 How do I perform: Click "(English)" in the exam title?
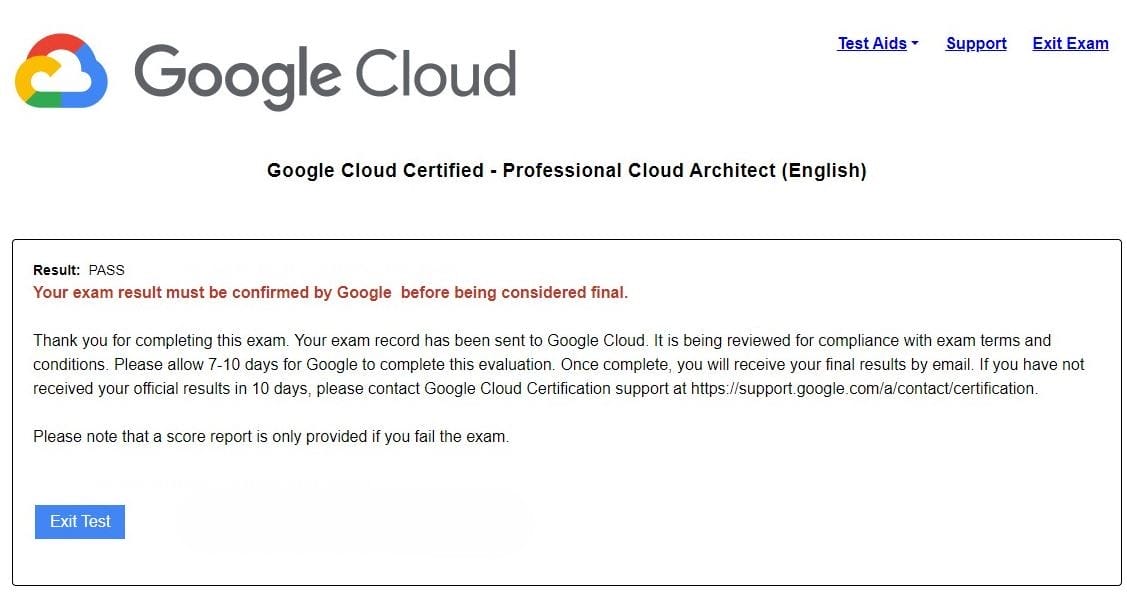click(x=825, y=170)
